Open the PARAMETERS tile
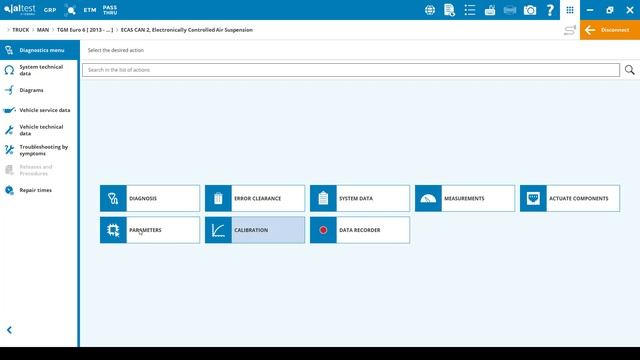The image size is (640, 360). (150, 230)
